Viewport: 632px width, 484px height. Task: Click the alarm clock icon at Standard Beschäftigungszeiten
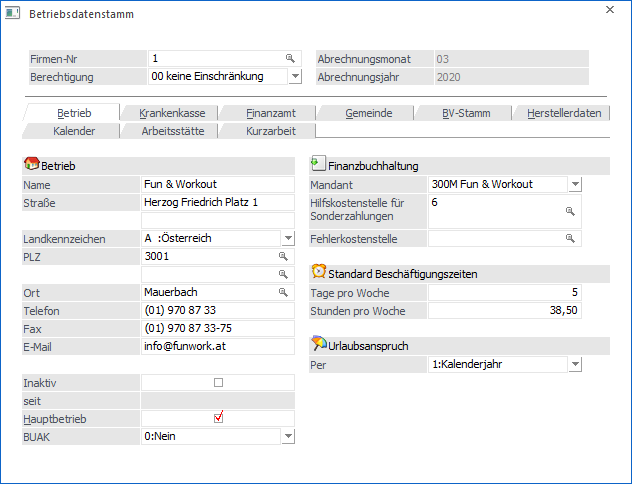tap(319, 273)
